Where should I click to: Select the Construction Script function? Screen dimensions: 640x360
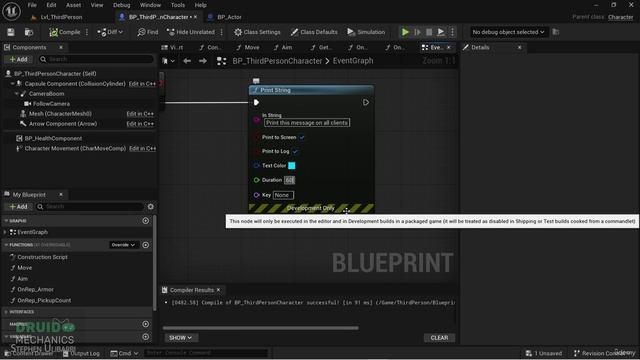pyautogui.click(x=42, y=257)
